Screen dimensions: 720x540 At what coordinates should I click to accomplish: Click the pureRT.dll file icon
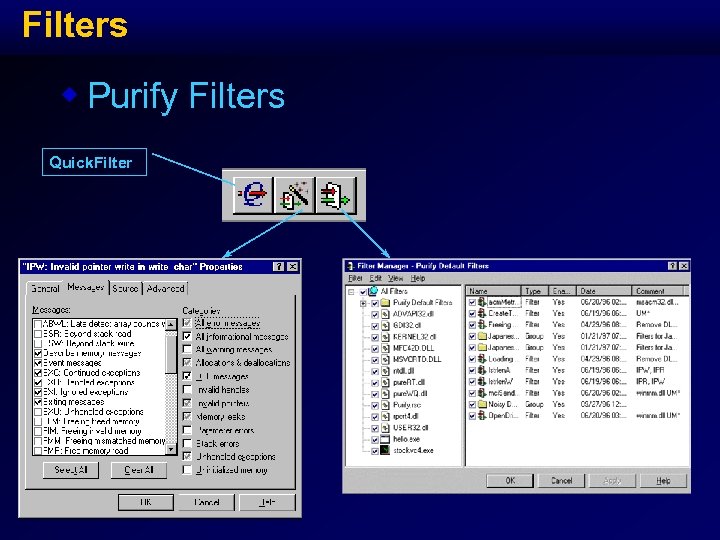[385, 382]
